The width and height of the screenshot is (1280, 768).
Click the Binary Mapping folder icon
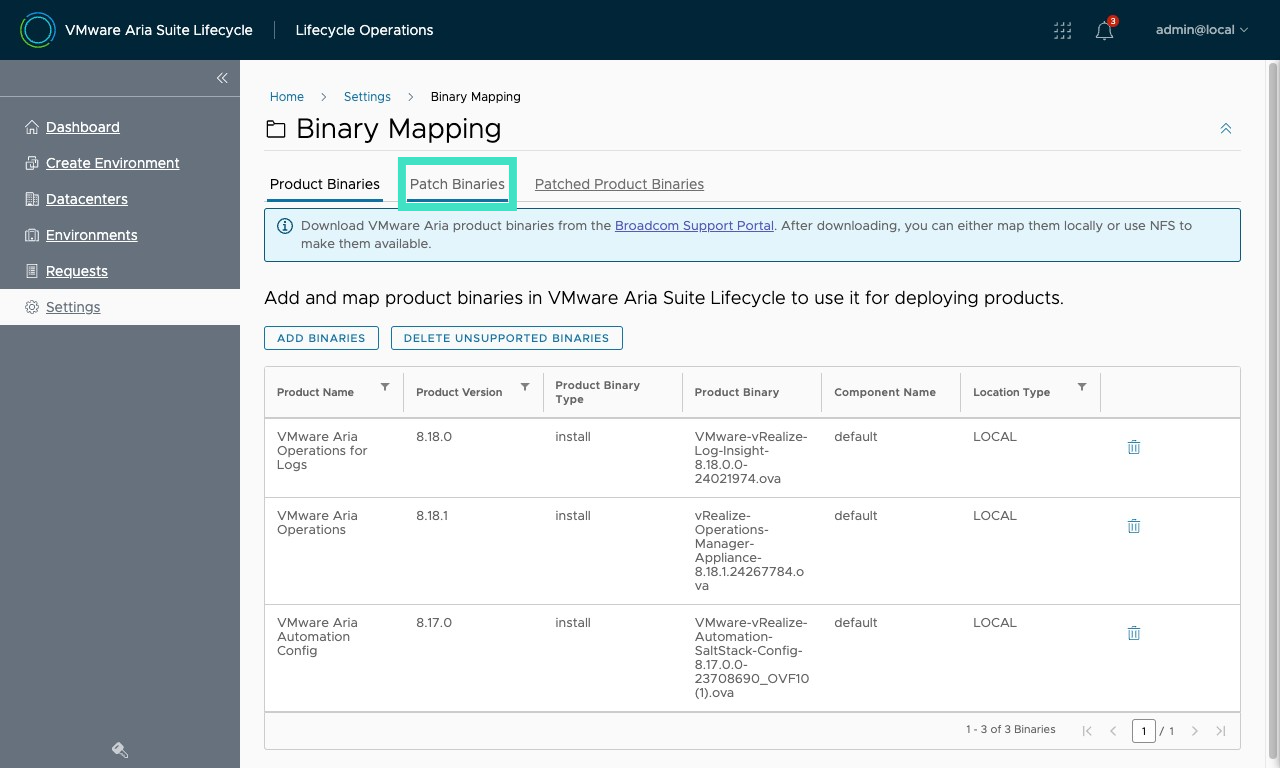click(x=275, y=129)
